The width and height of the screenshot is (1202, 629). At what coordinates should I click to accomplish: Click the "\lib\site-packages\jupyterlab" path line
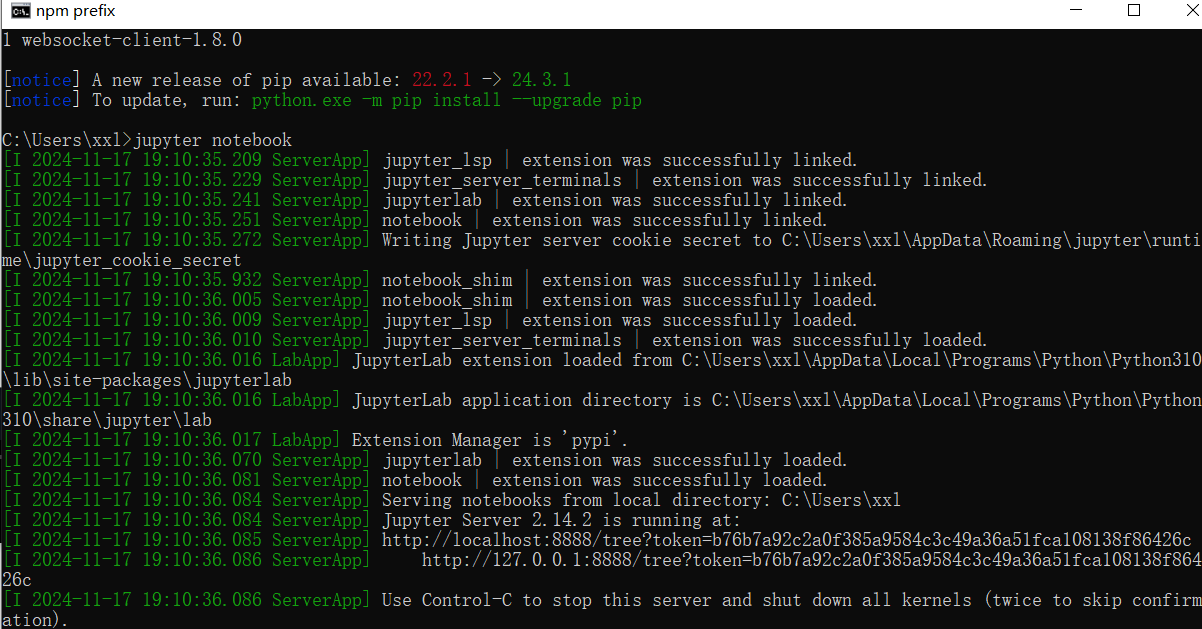tap(147, 380)
